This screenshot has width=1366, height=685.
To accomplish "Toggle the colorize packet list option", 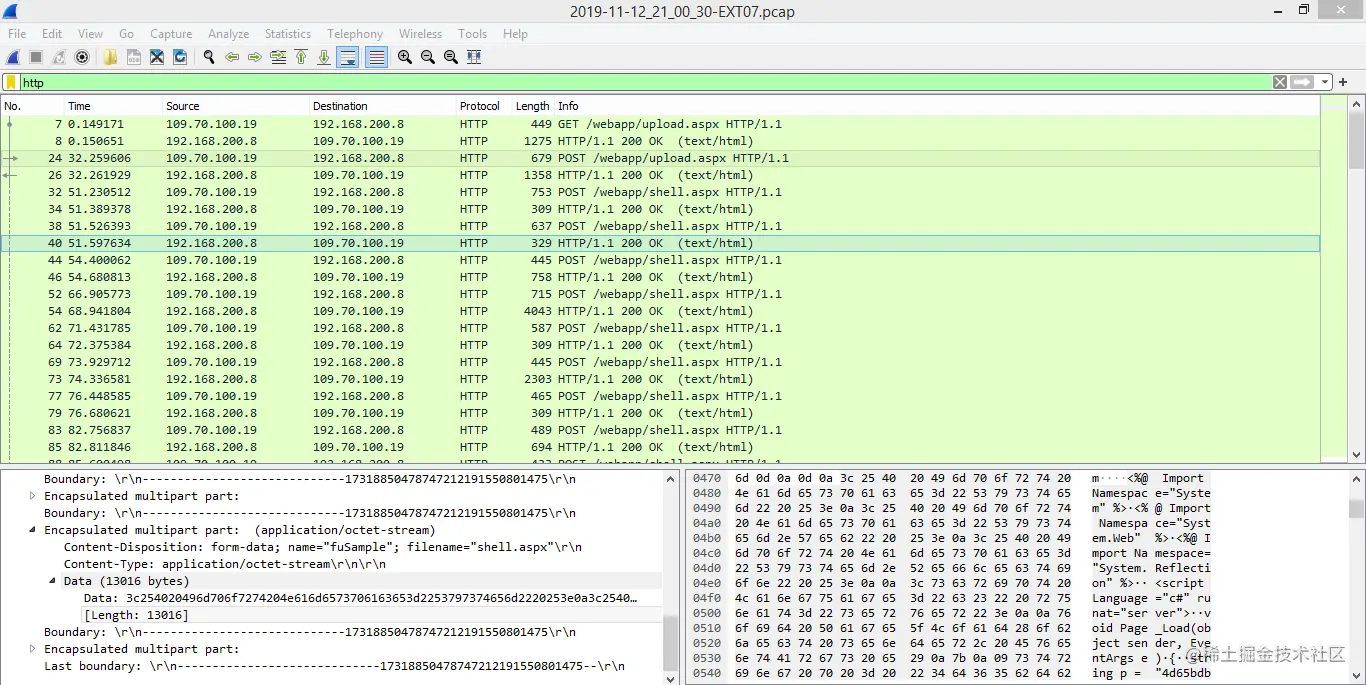I will click(x=375, y=57).
